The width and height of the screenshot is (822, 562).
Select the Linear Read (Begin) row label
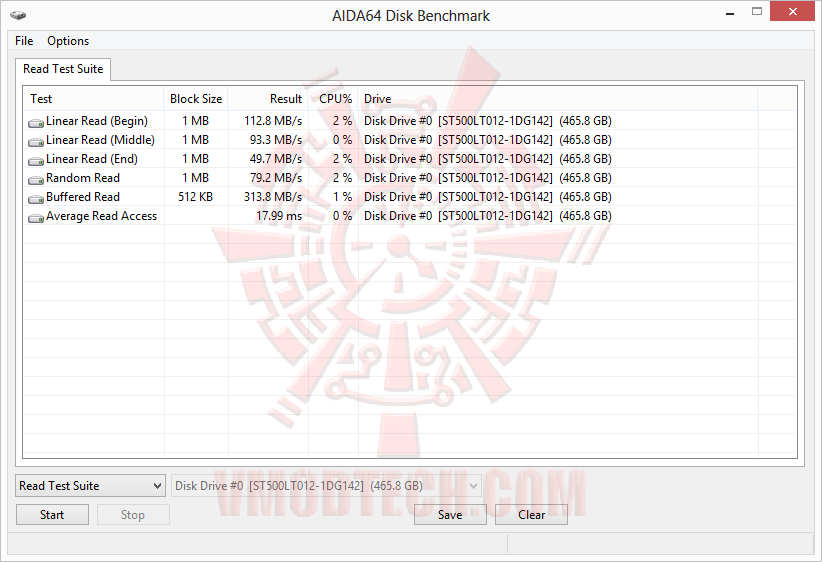point(97,121)
